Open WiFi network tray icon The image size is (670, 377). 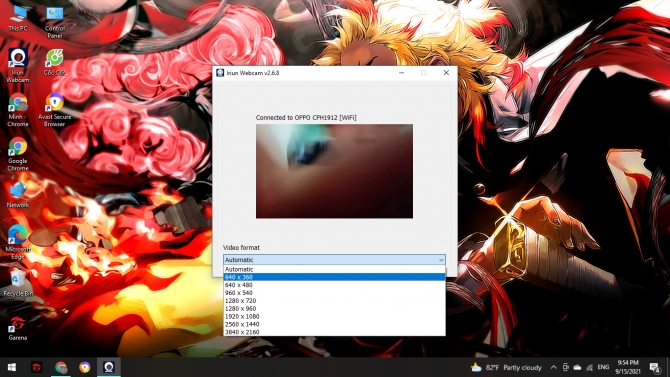coord(589,367)
